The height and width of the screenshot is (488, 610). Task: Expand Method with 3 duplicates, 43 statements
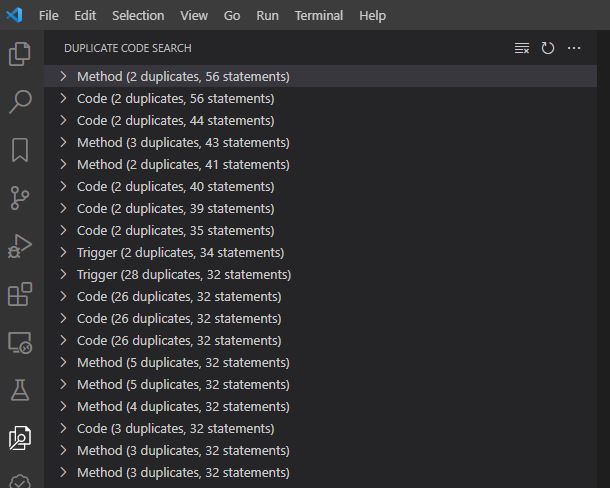coord(321,142)
